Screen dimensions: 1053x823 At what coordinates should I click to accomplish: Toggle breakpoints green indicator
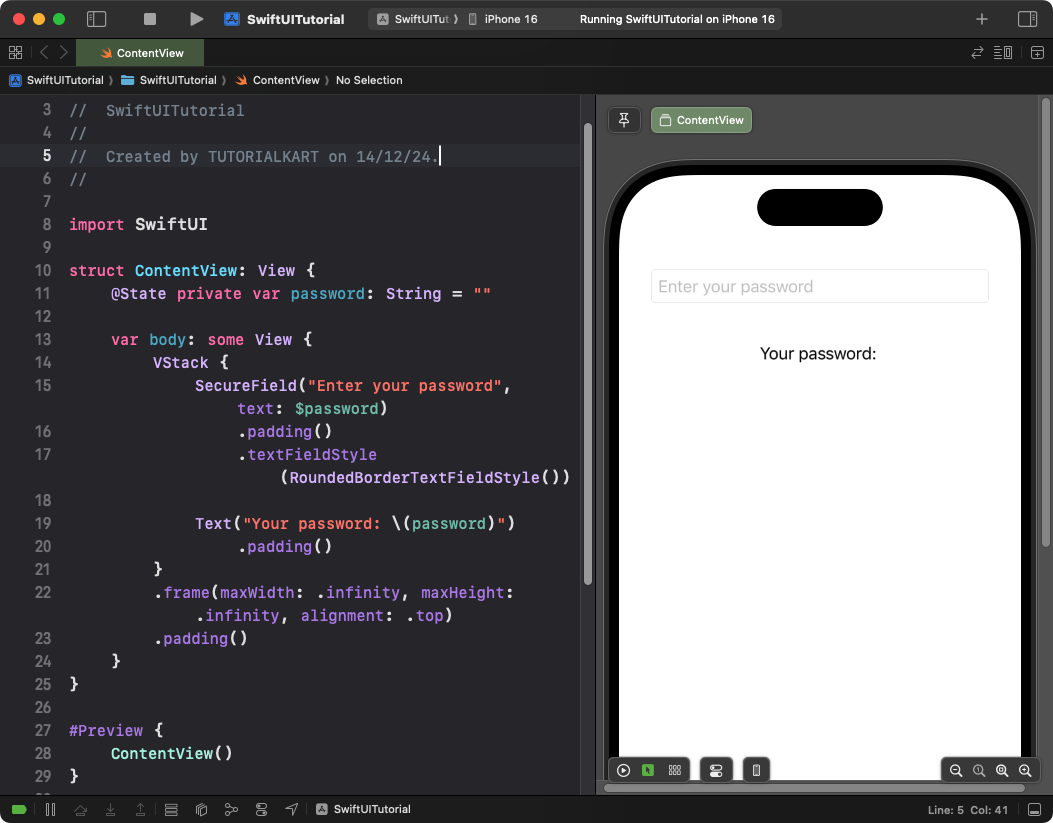[x=19, y=809]
